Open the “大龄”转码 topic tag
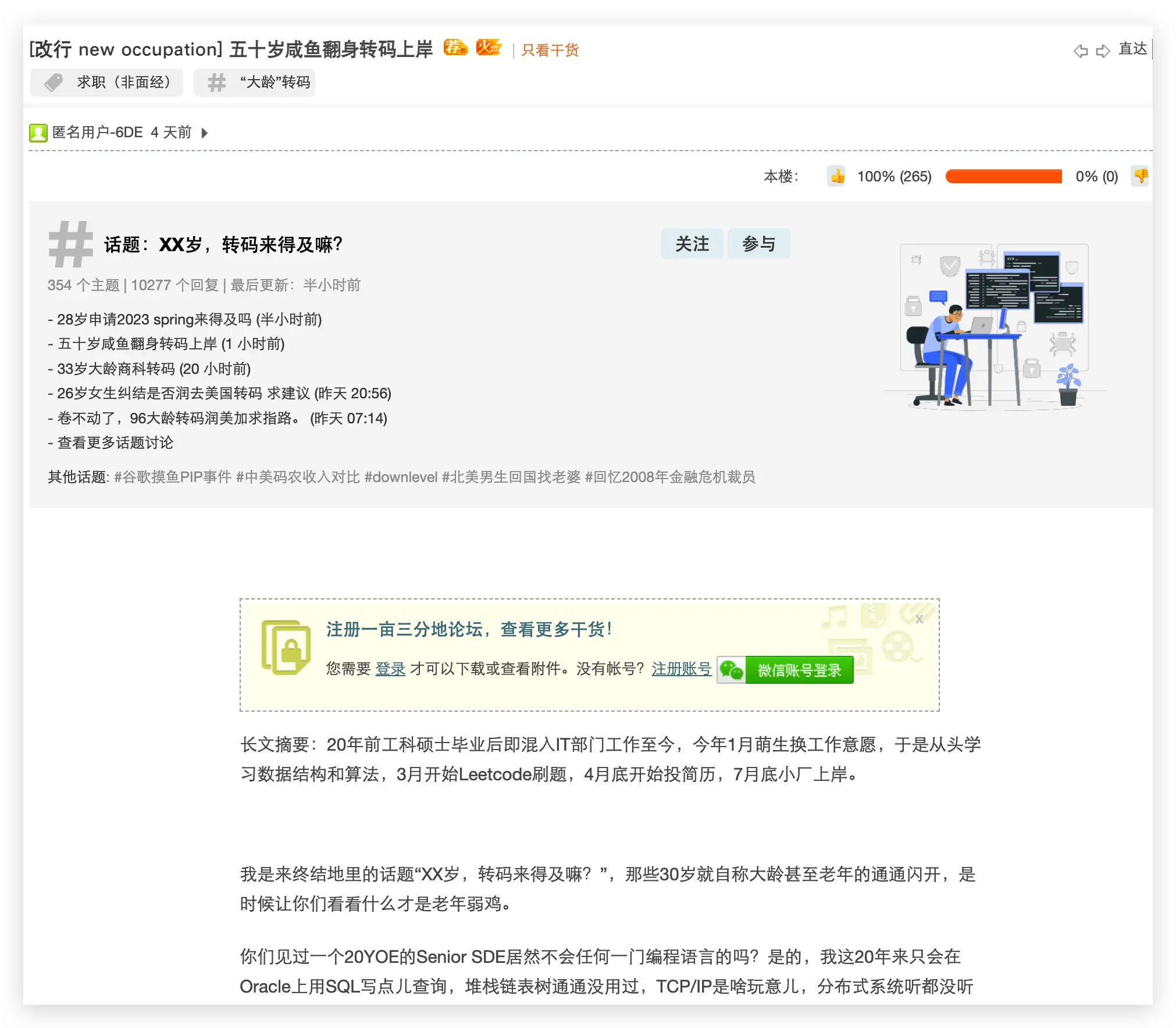 255,83
